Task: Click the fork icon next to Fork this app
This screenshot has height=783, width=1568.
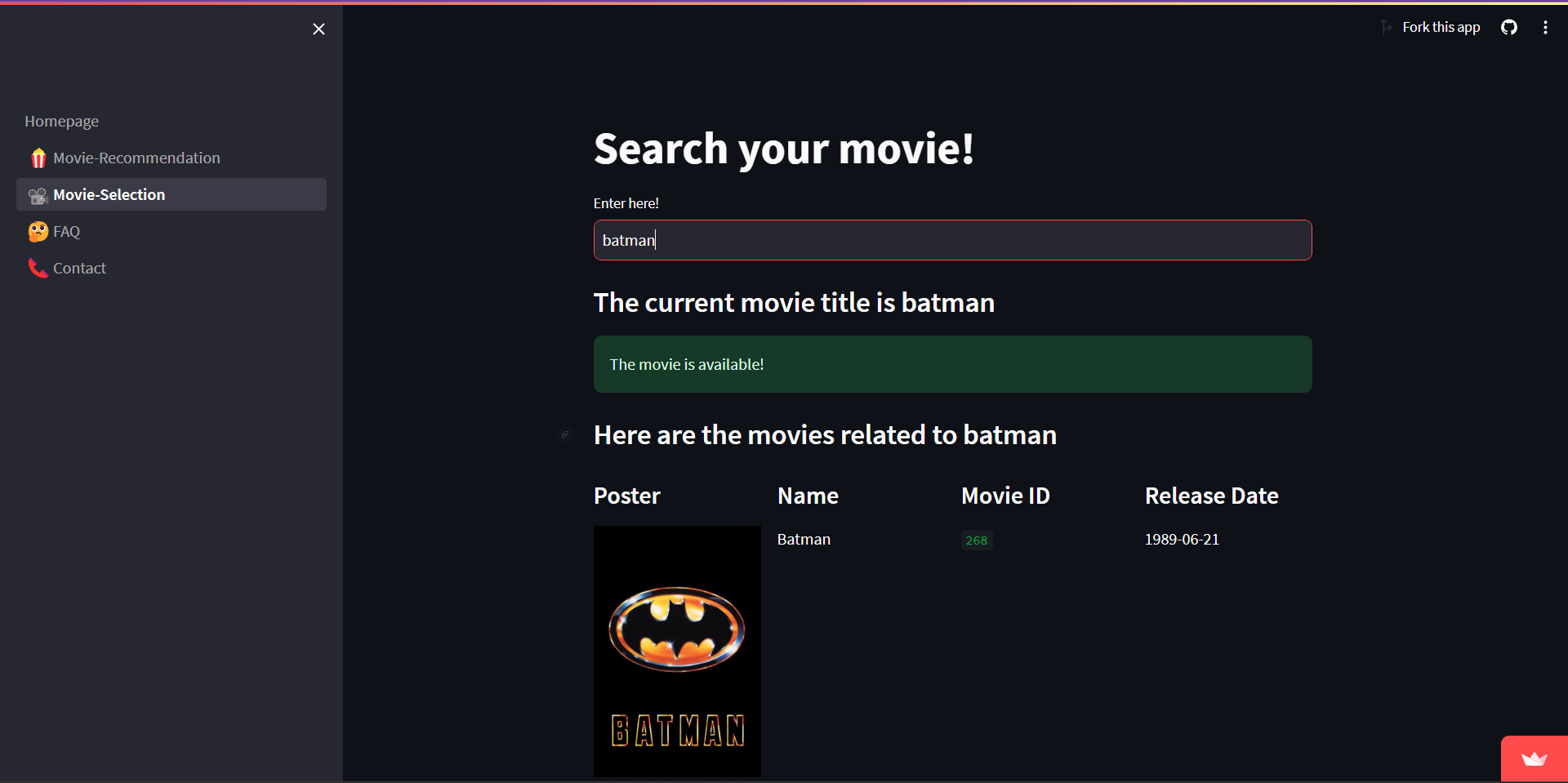Action: click(1386, 27)
